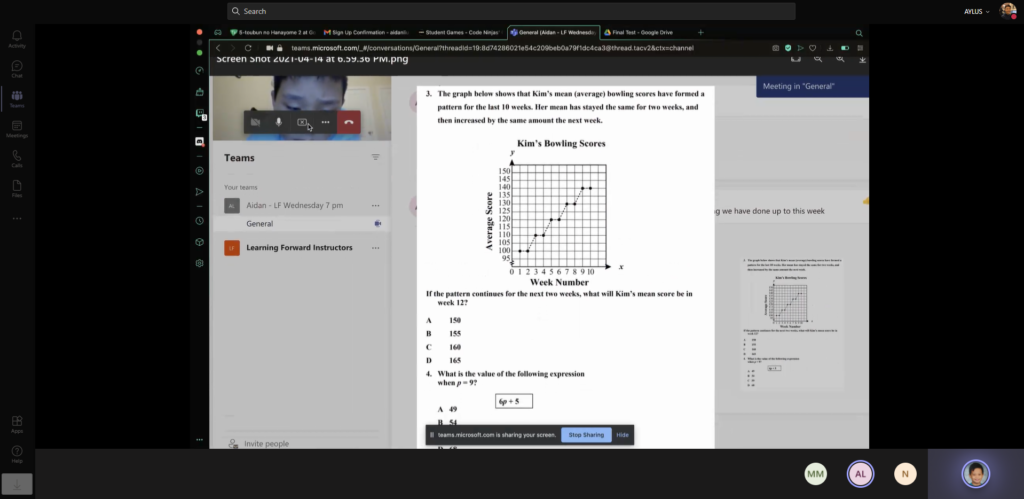Click Hide in the screen sharing banner
1024x499 pixels.
pos(622,435)
